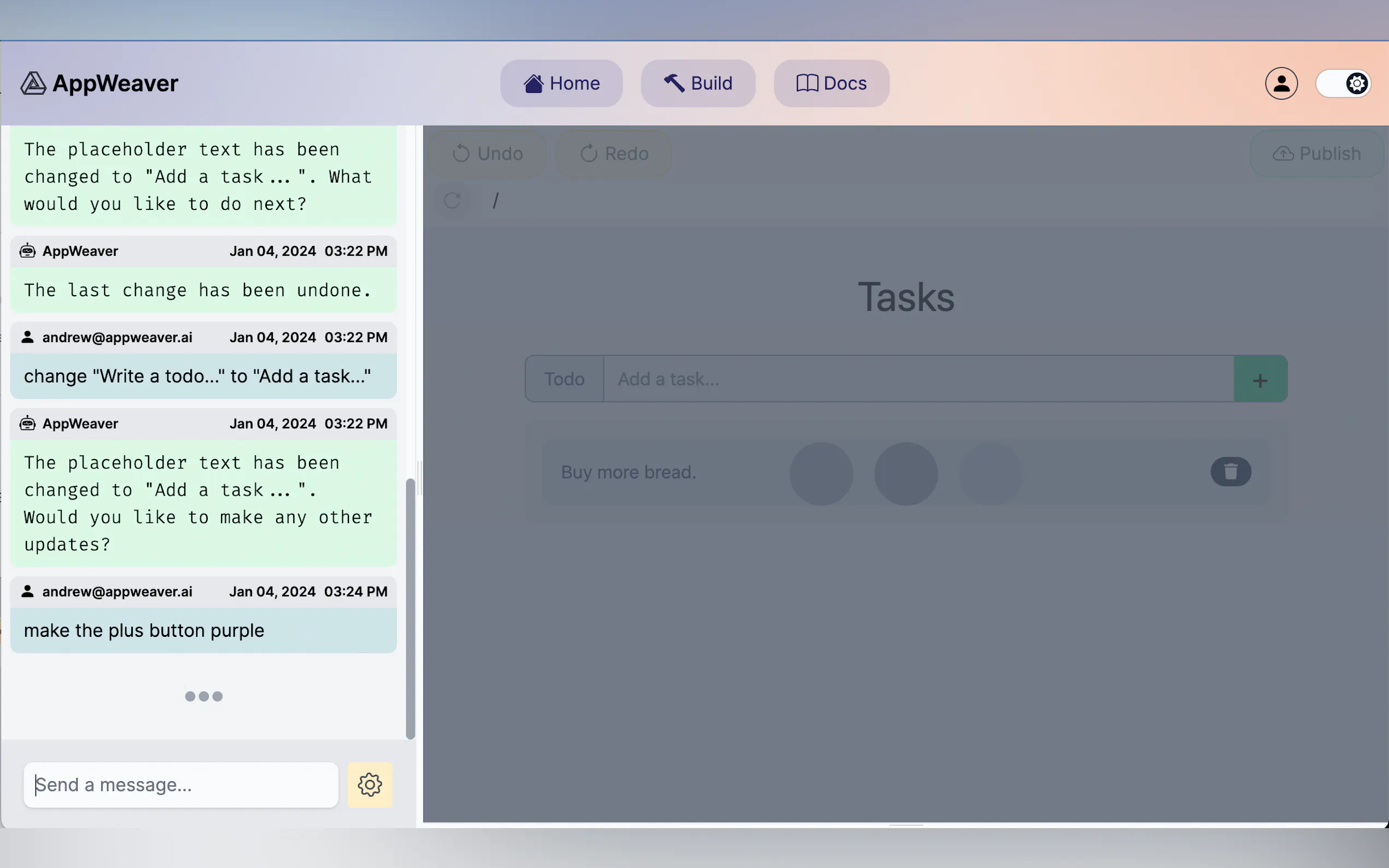1389x868 pixels.
Task: Open the Docs tab
Action: click(831, 83)
